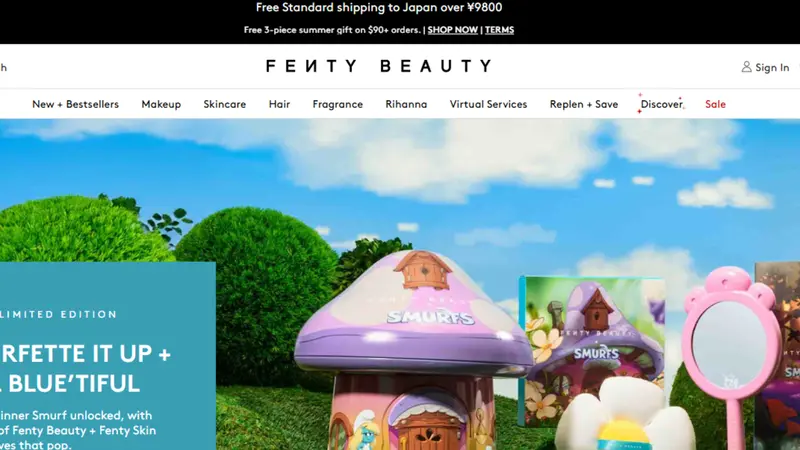Viewport: 800px width, 450px height.
Task: Click the Limited Edition teal promo panel
Action: 108,356
